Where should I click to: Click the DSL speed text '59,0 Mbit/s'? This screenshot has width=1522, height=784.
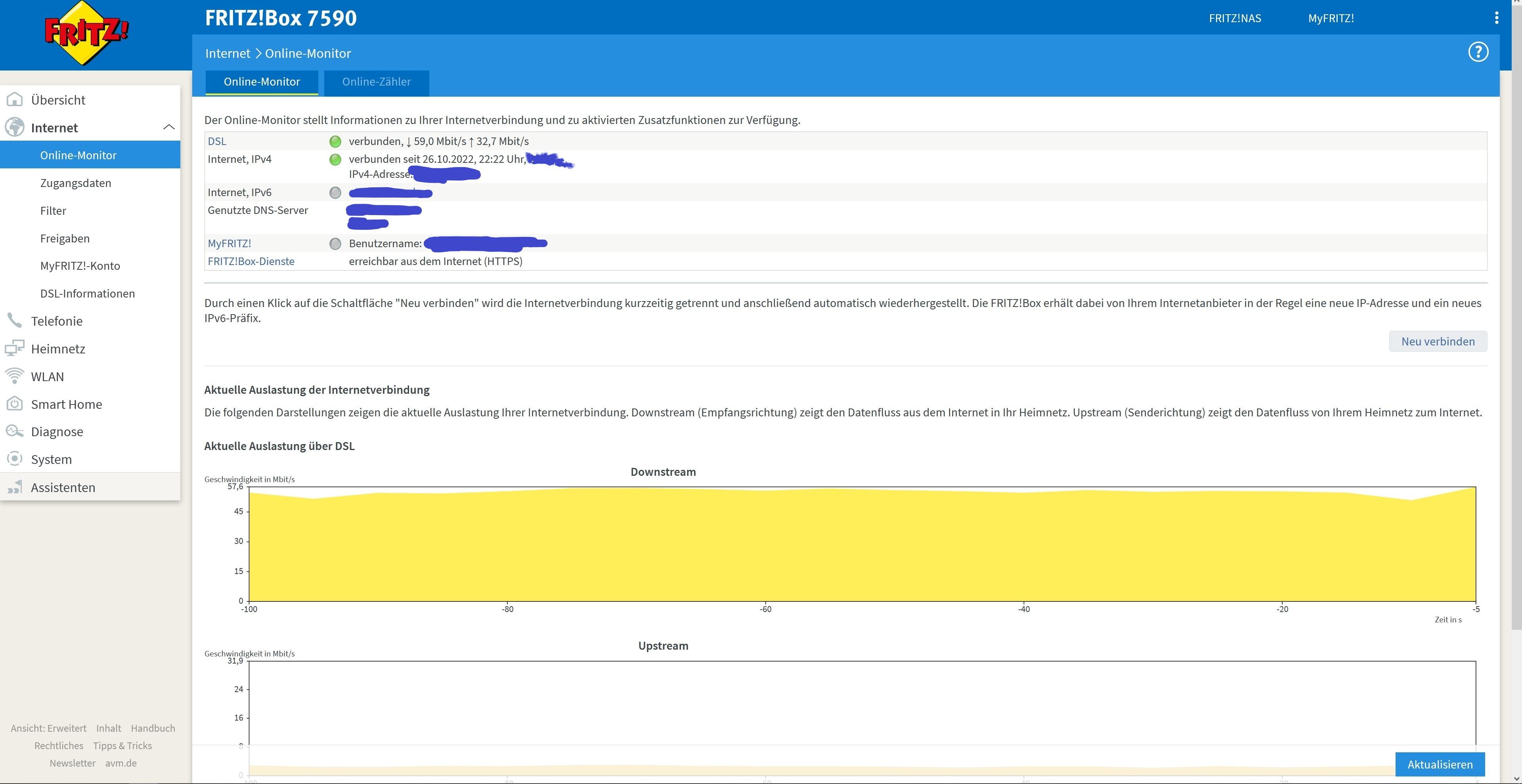tap(440, 141)
